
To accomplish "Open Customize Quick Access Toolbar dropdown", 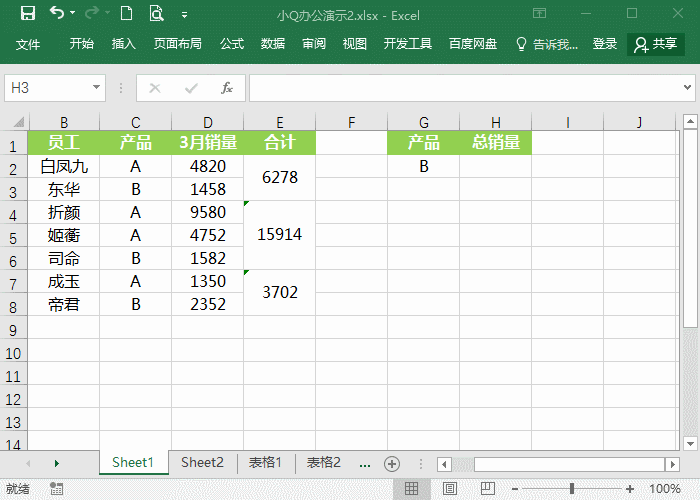I will coord(184,15).
